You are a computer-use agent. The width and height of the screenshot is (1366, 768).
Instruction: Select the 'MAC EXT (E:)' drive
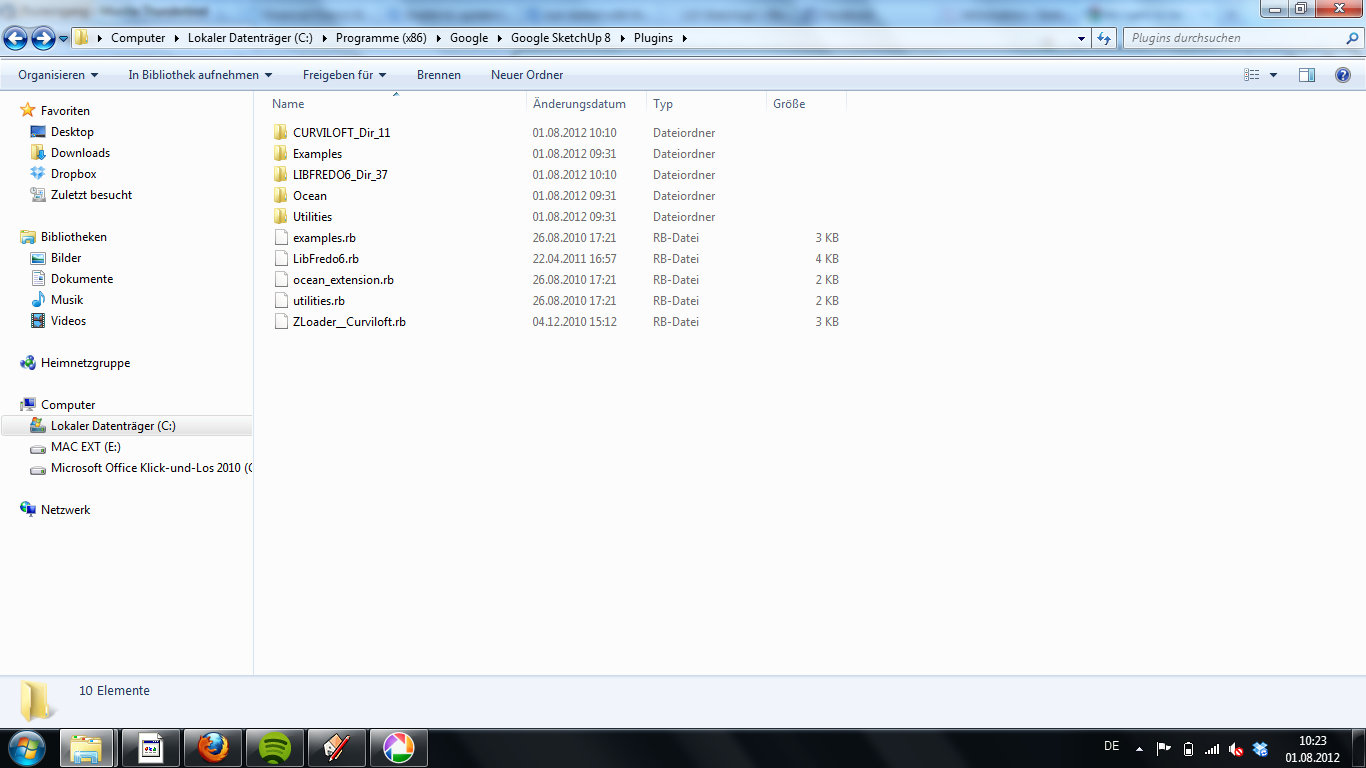(86, 447)
